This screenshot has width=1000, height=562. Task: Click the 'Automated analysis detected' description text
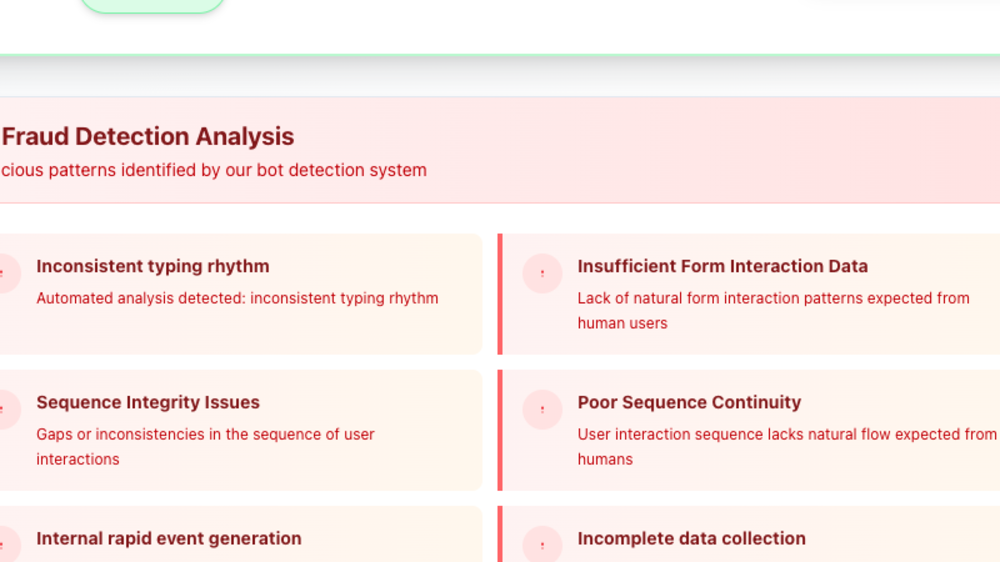[x=237, y=298]
